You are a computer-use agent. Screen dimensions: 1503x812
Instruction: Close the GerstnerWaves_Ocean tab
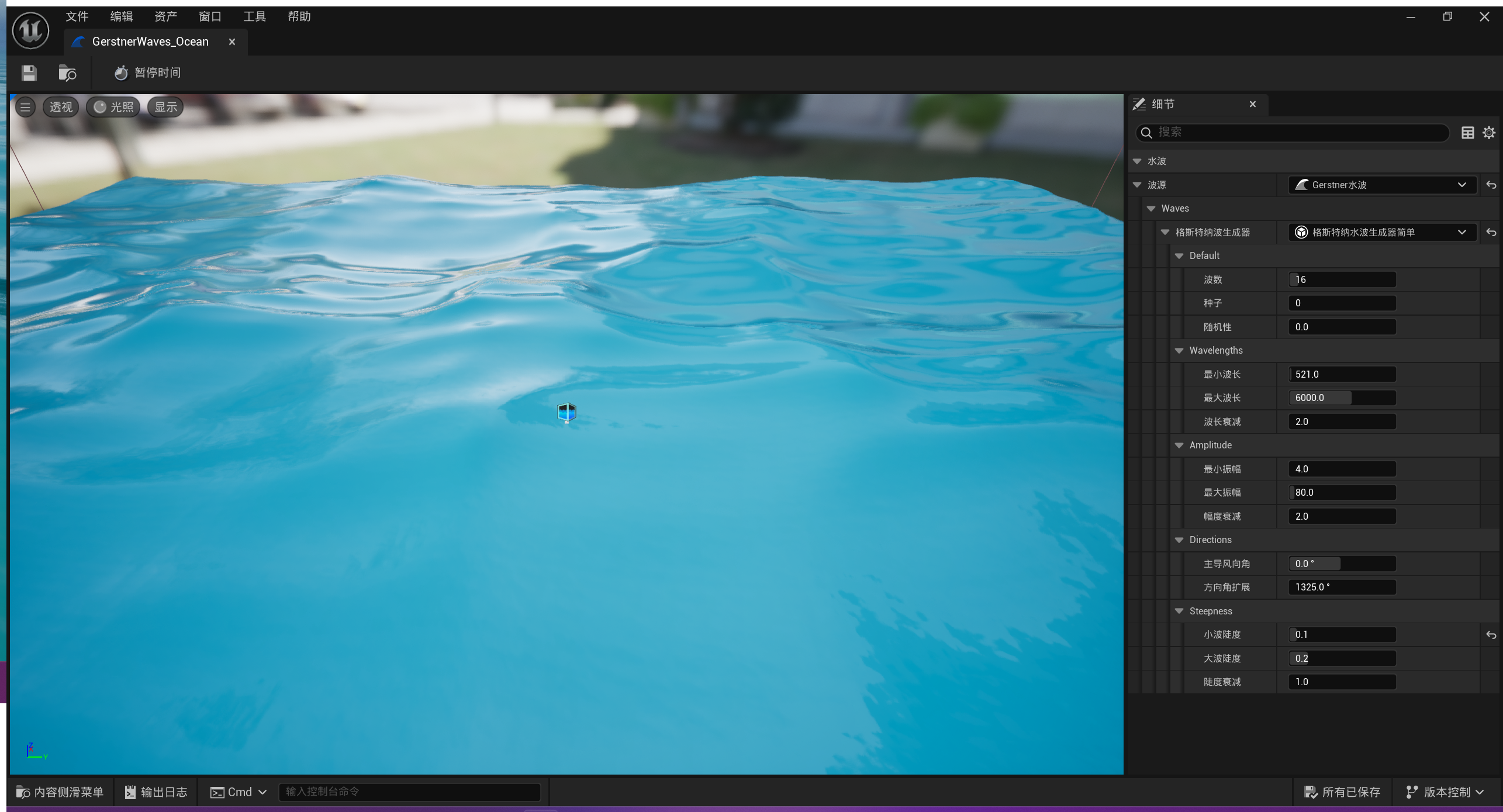point(232,42)
